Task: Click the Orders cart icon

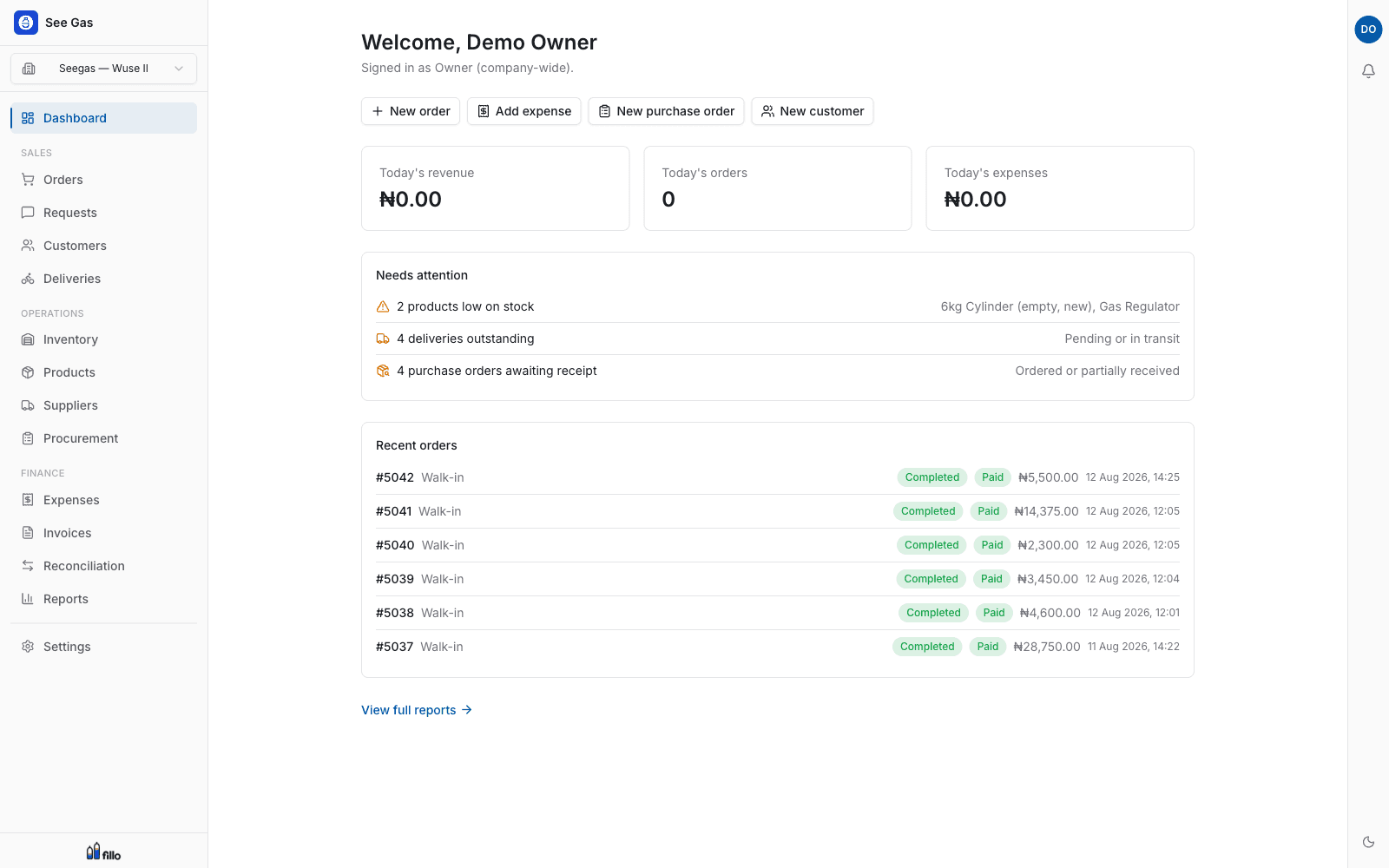Action: point(28,180)
